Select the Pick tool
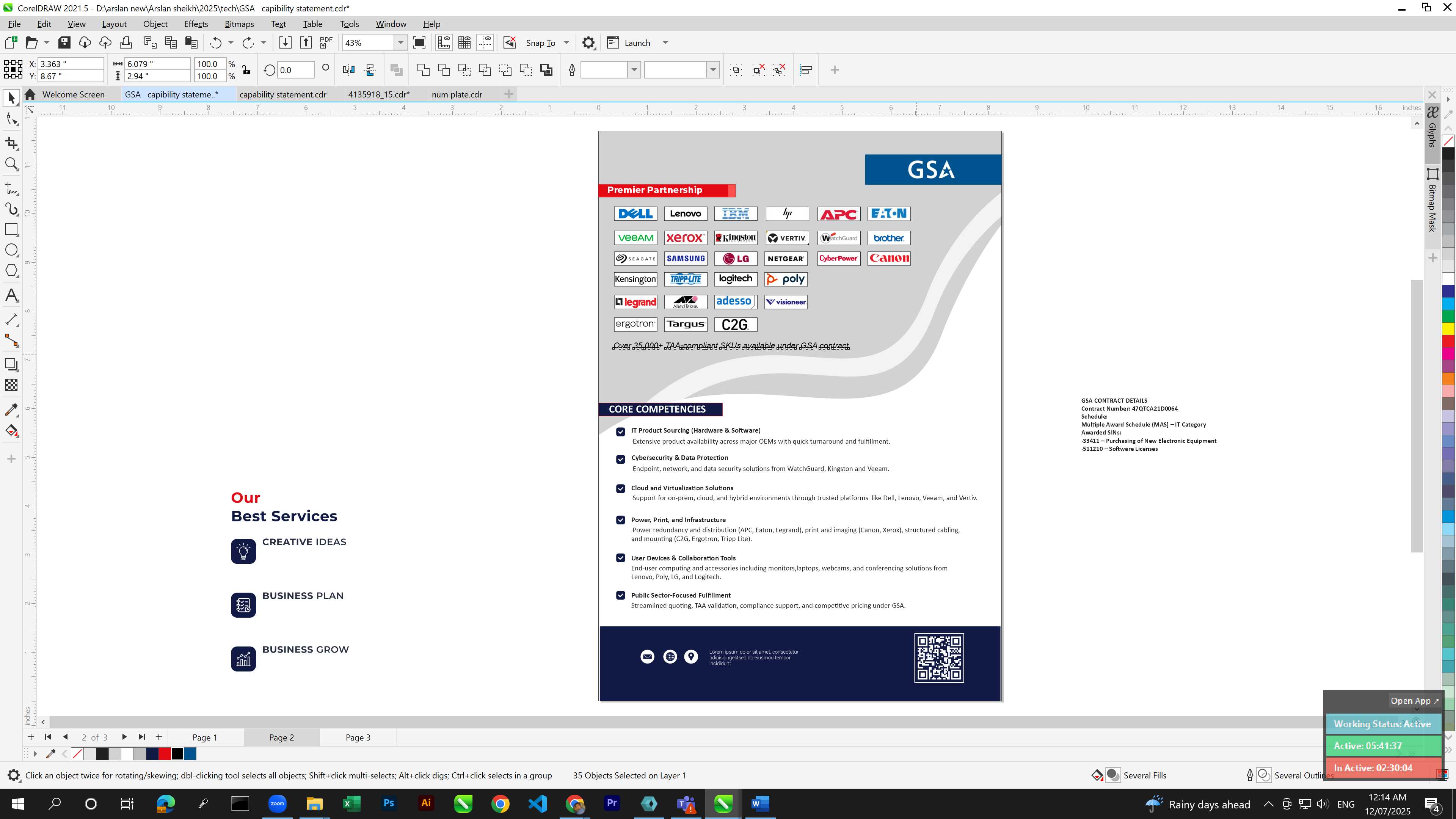 (x=11, y=98)
